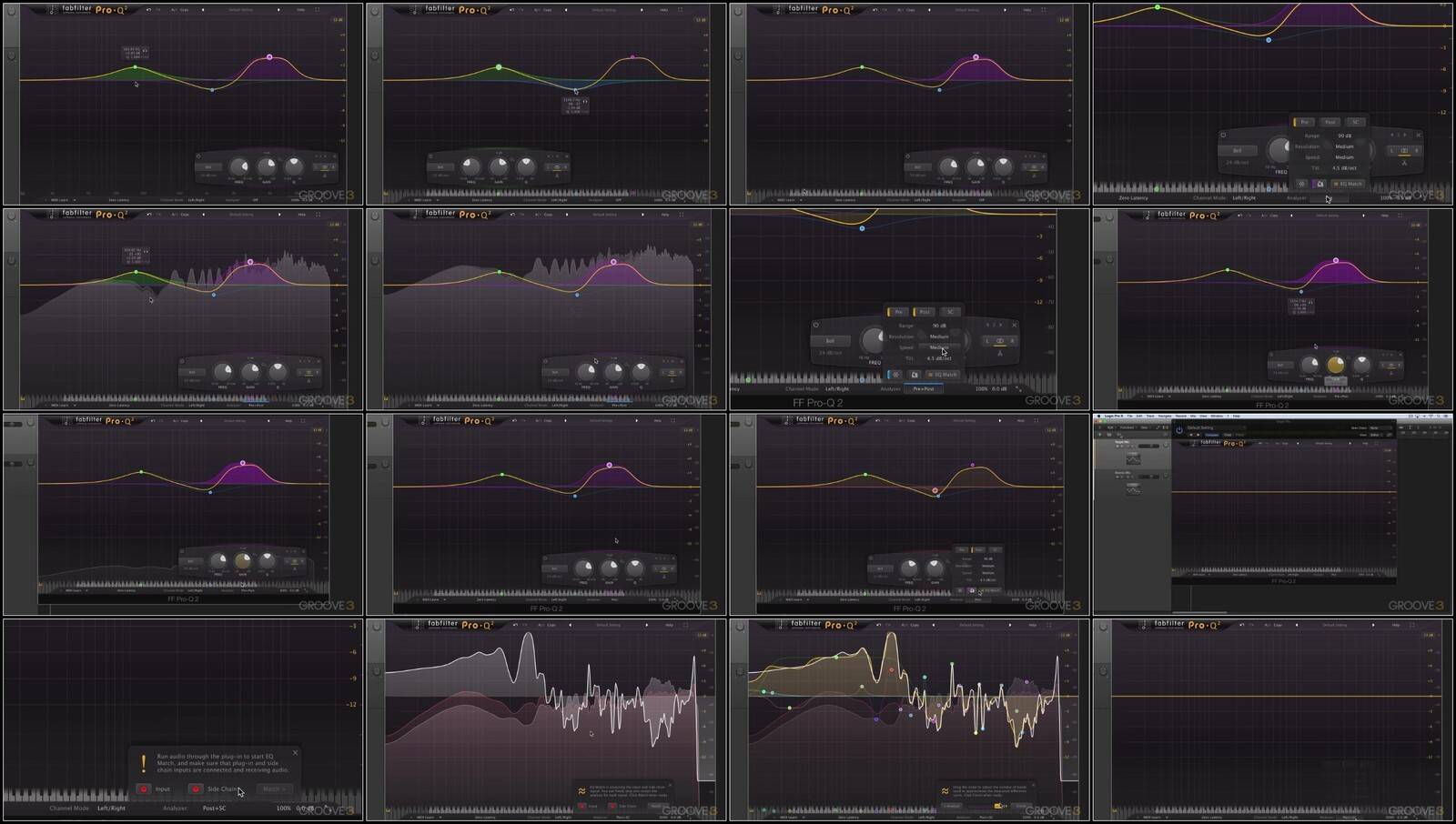
Task: Toggle Post button in the Pre+Post zoomed frame
Action: coord(924,312)
